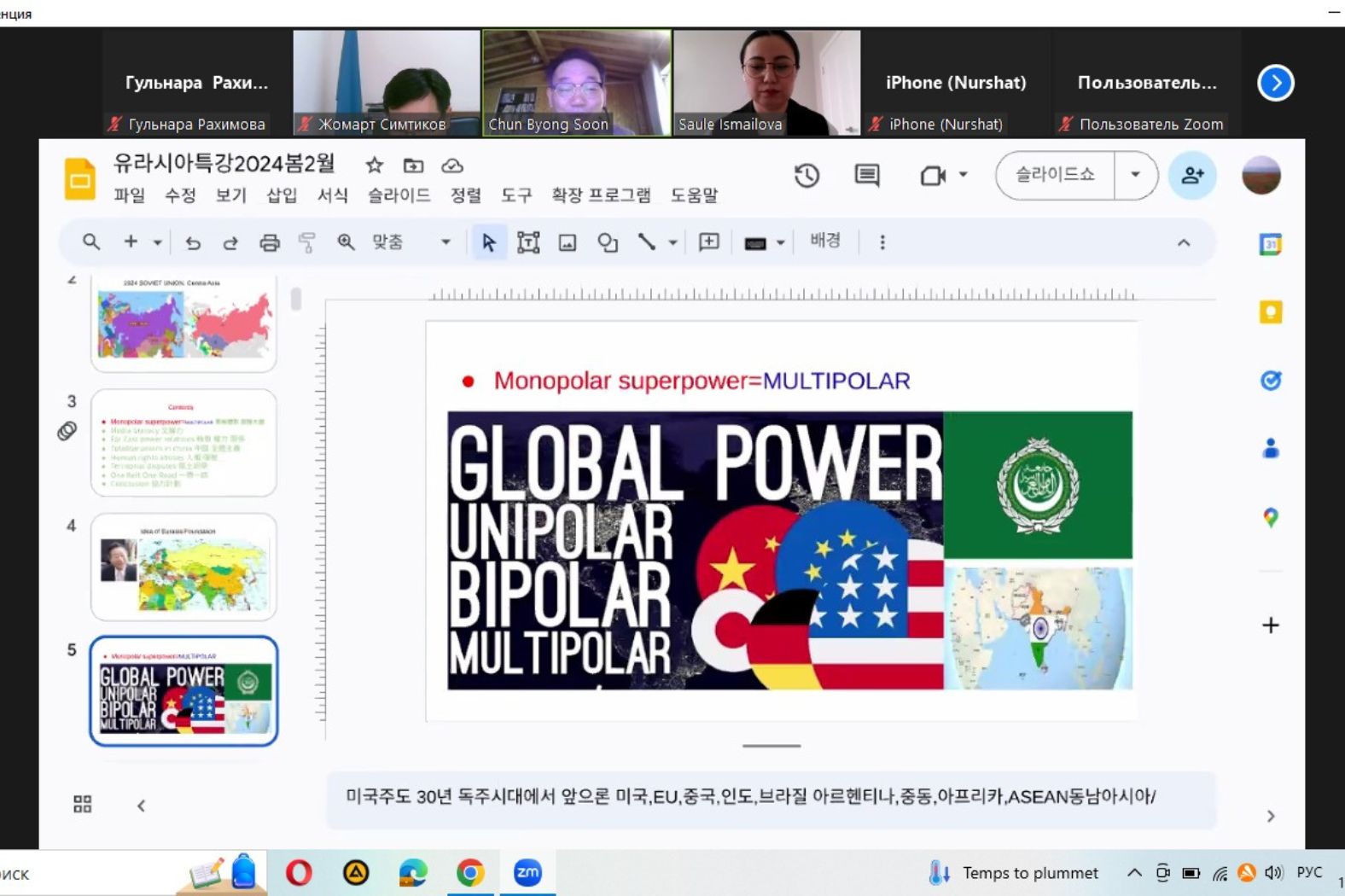Click the 배경 background button
The width and height of the screenshot is (1345, 896).
click(824, 241)
